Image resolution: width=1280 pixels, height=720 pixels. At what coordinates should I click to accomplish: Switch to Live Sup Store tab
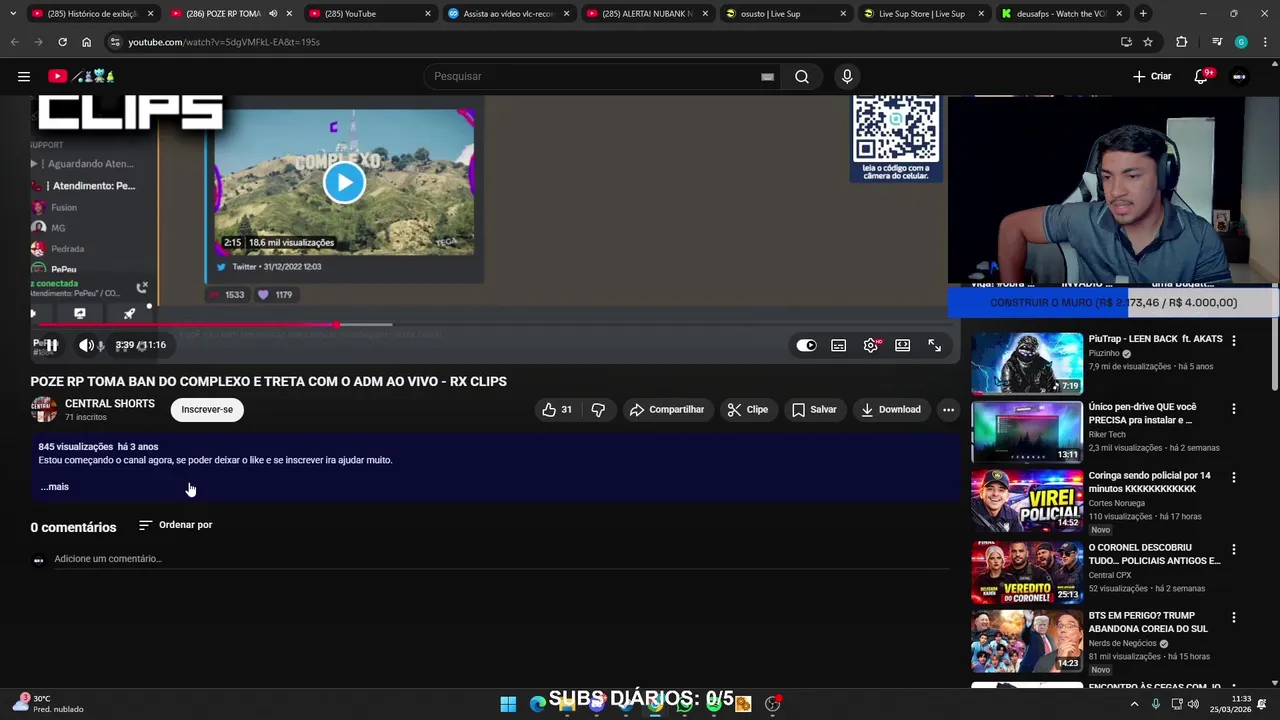pos(924,14)
